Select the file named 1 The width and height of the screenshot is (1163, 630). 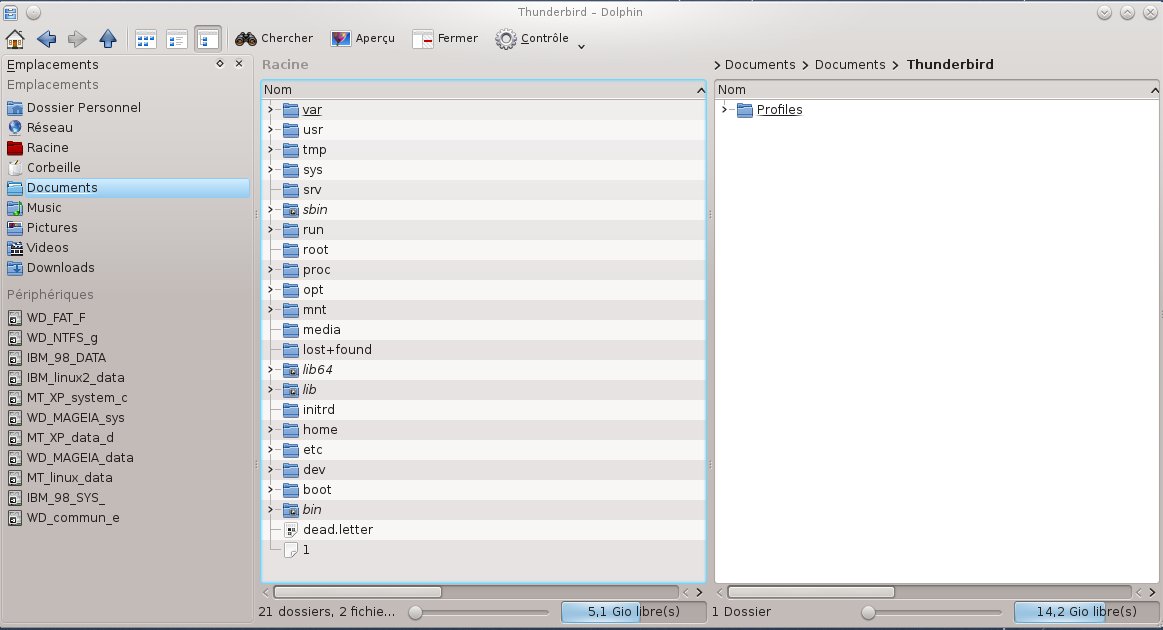[296, 550]
